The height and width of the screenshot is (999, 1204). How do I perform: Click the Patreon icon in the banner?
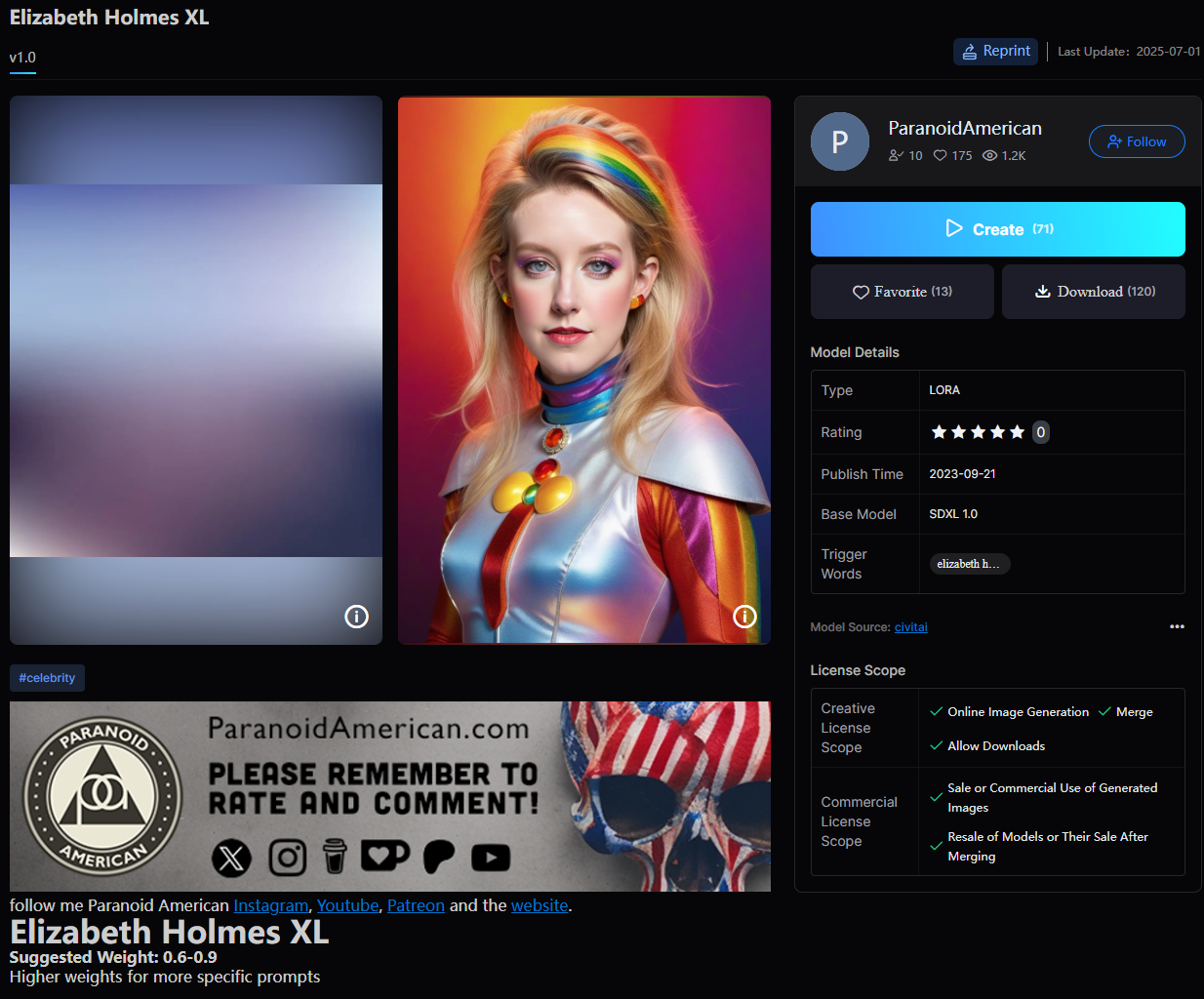point(439,856)
